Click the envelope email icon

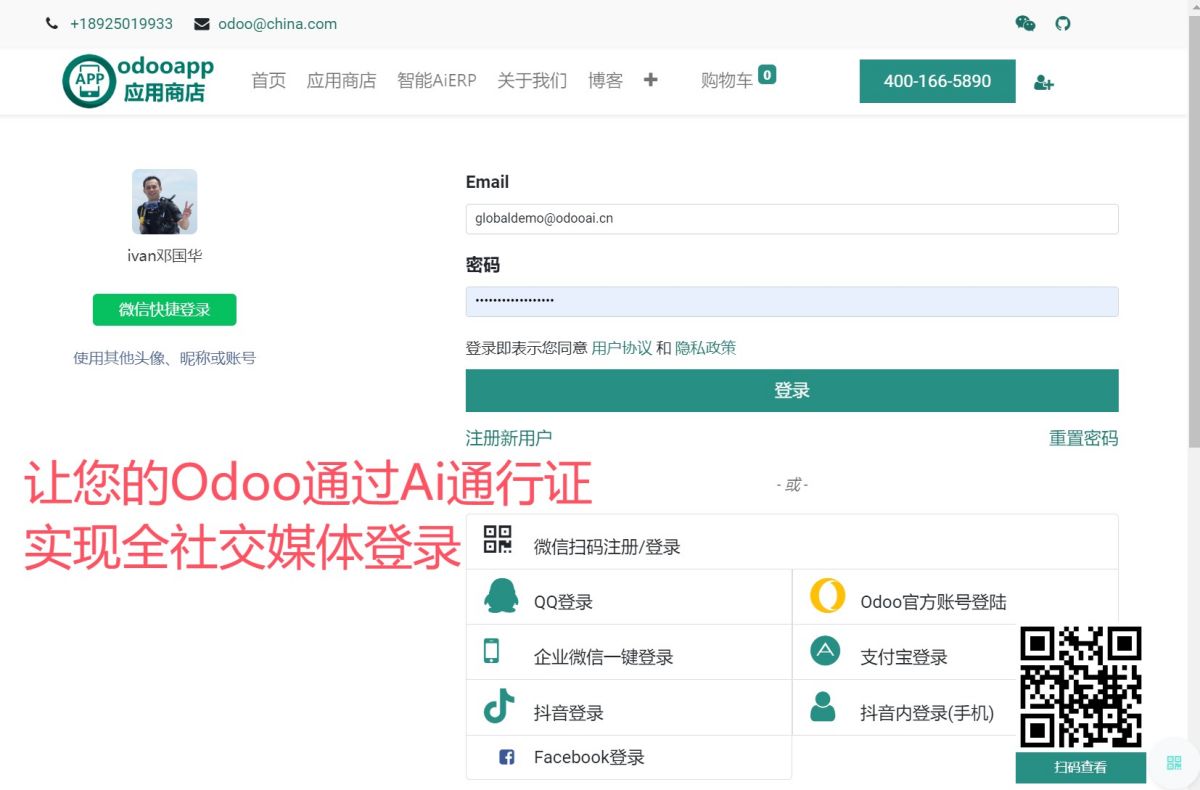tap(202, 24)
